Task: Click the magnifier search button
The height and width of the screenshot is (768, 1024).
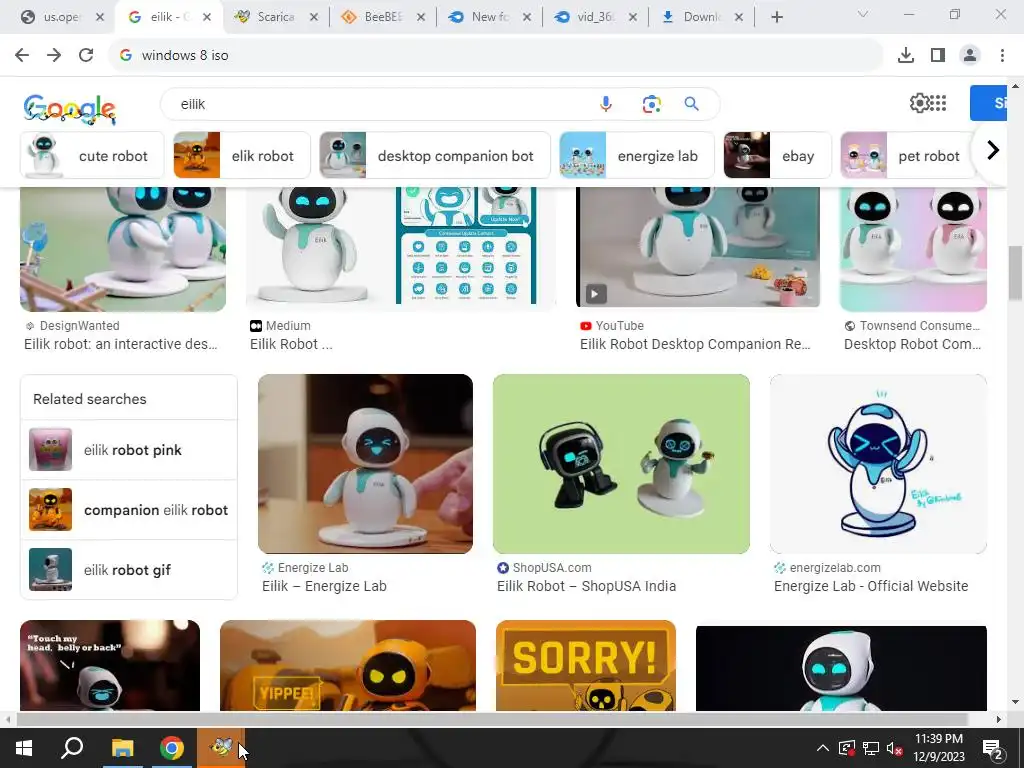Action: coord(692,104)
